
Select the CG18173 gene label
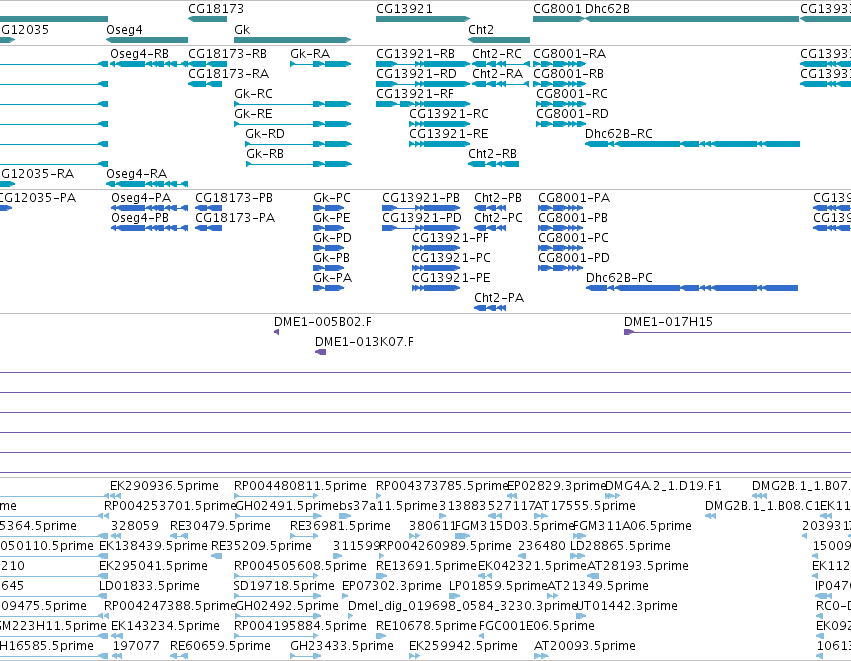[216, 9]
